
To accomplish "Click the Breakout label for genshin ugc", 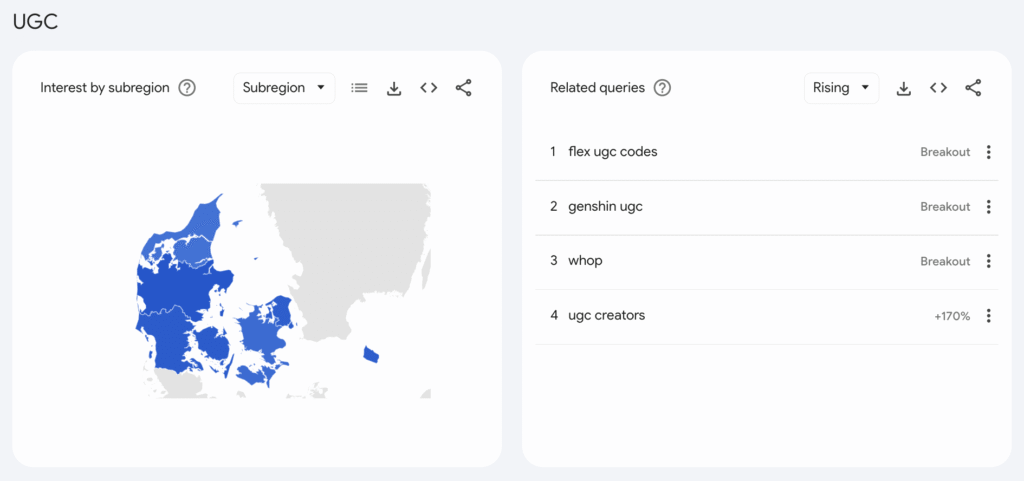I will click(945, 207).
